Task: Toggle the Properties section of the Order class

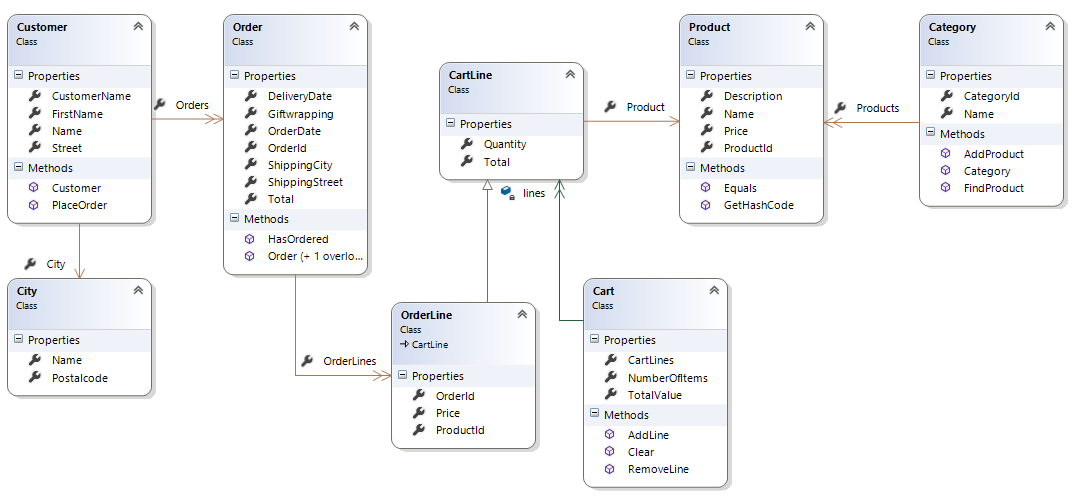Action: [235, 76]
